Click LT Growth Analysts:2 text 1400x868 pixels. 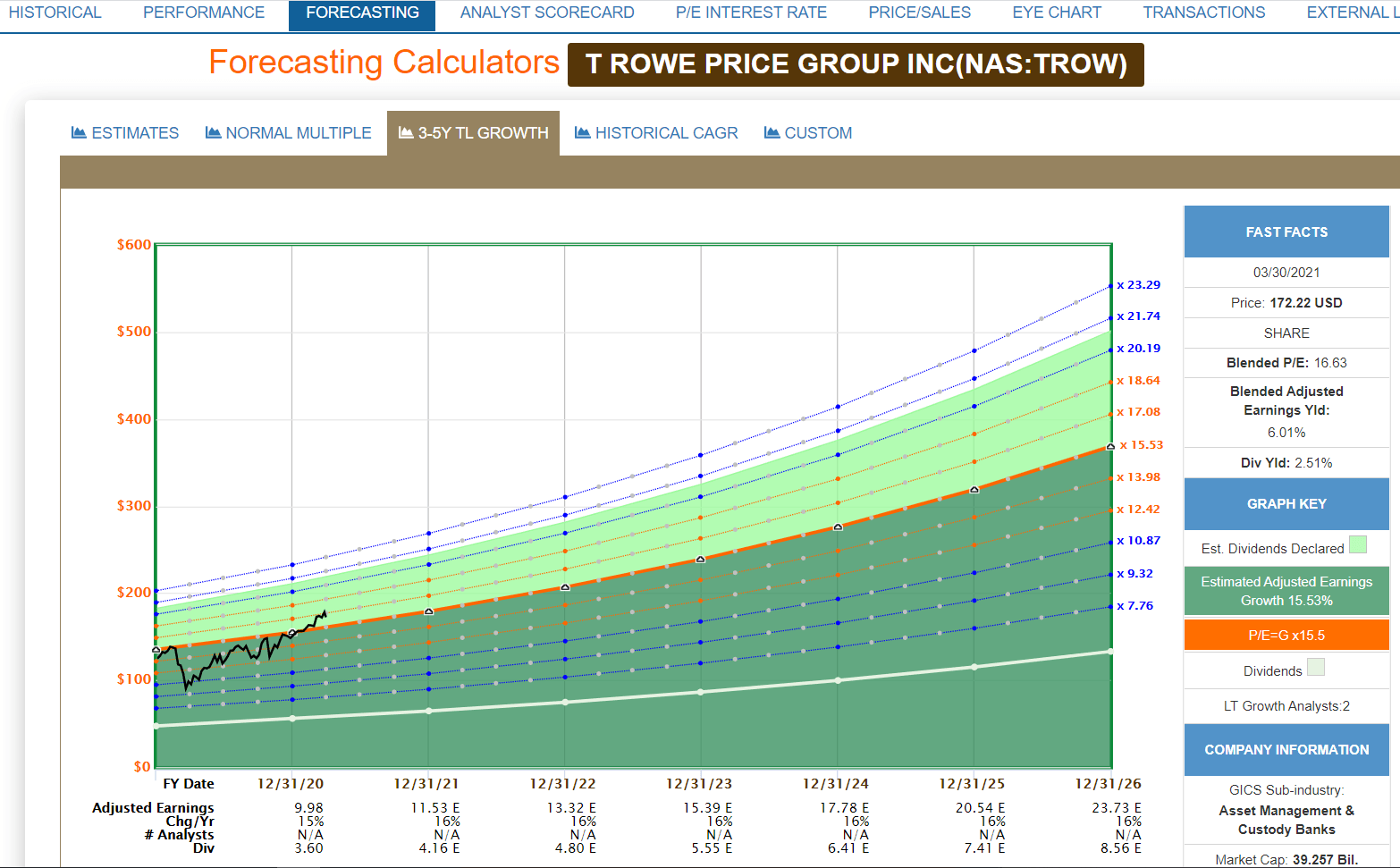tap(1286, 706)
